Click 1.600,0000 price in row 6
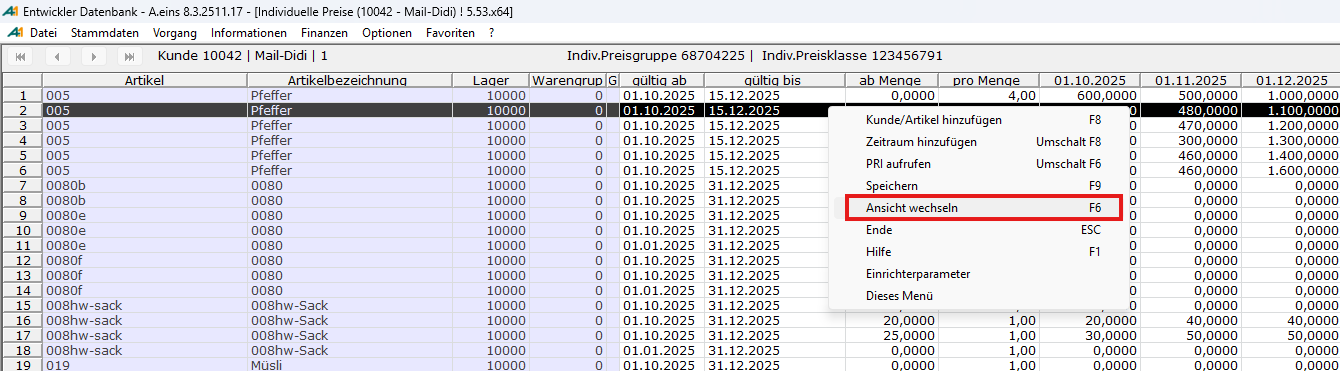Image resolution: width=1340 pixels, height=371 pixels. pyautogui.click(x=1291, y=170)
